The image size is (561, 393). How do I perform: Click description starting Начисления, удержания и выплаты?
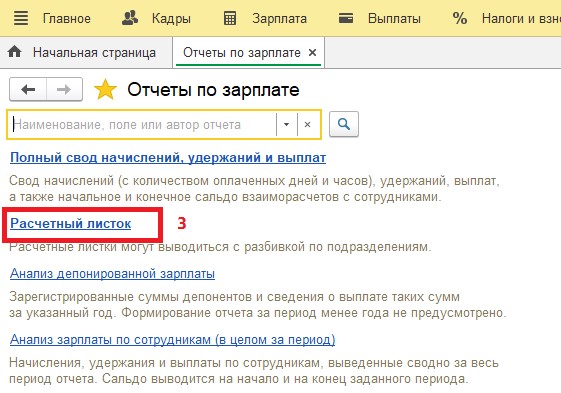coord(254,370)
